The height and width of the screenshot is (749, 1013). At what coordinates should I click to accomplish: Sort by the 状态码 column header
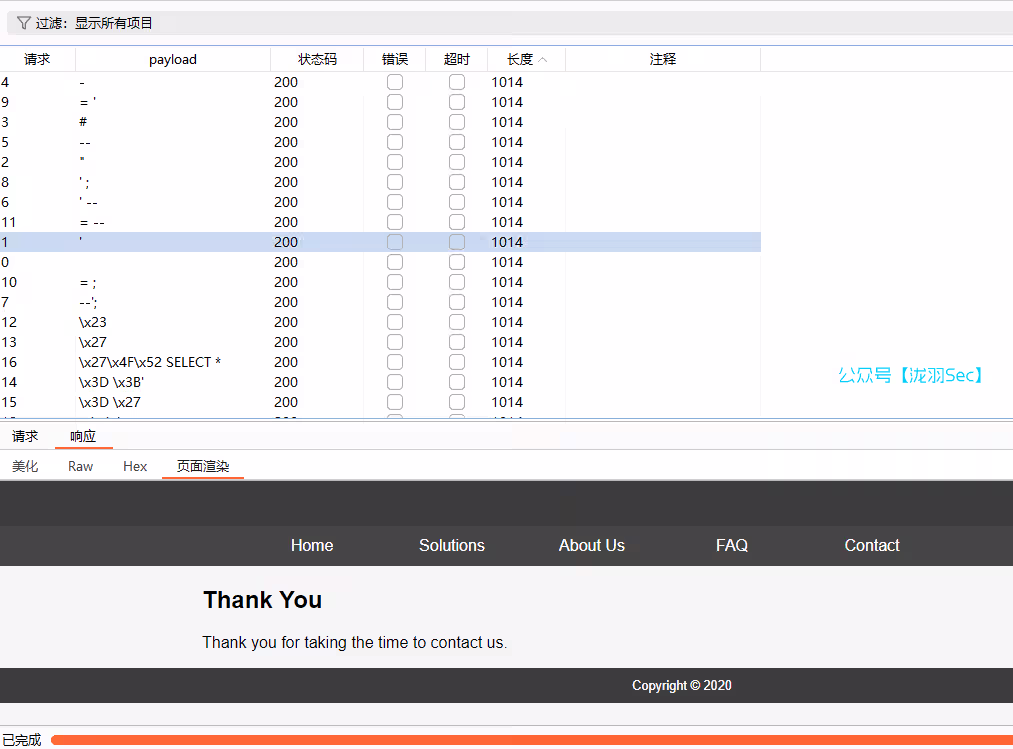(317, 60)
